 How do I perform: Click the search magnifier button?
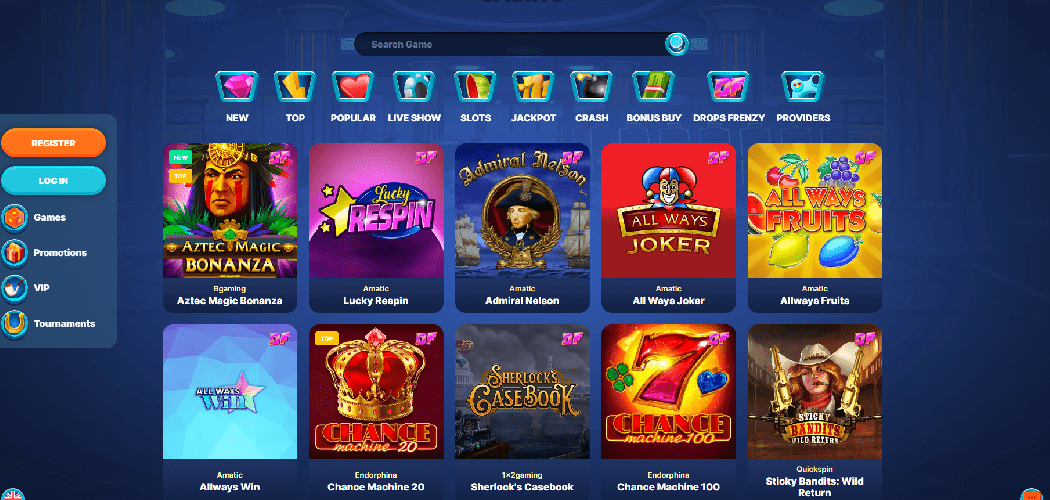(677, 44)
